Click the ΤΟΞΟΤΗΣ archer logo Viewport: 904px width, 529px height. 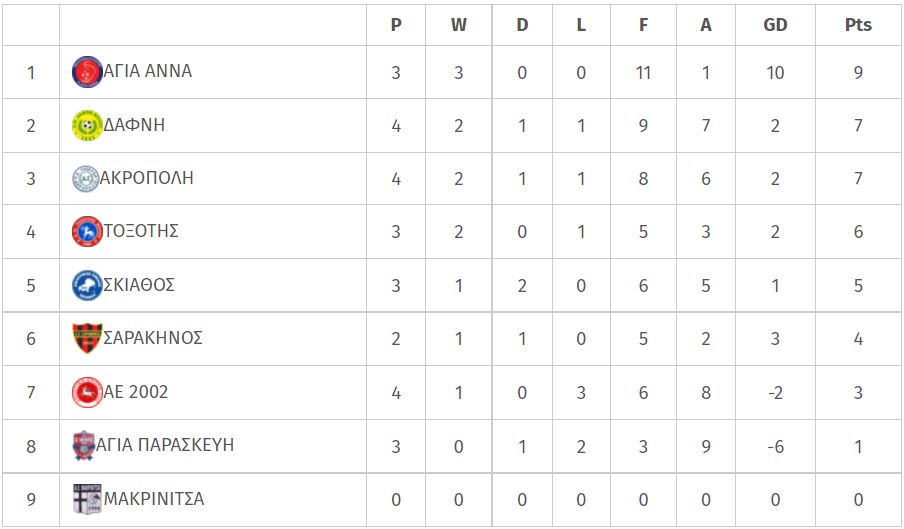point(87,232)
